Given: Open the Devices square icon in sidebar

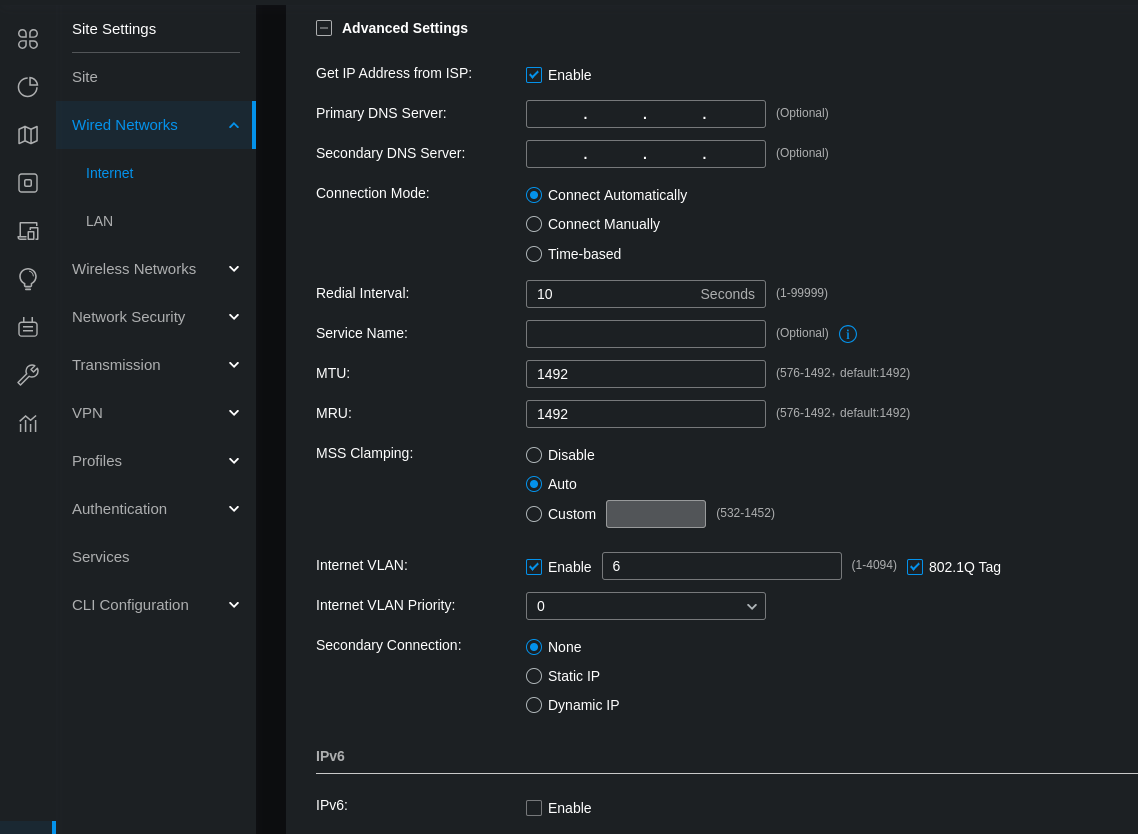Looking at the screenshot, I should [x=28, y=183].
